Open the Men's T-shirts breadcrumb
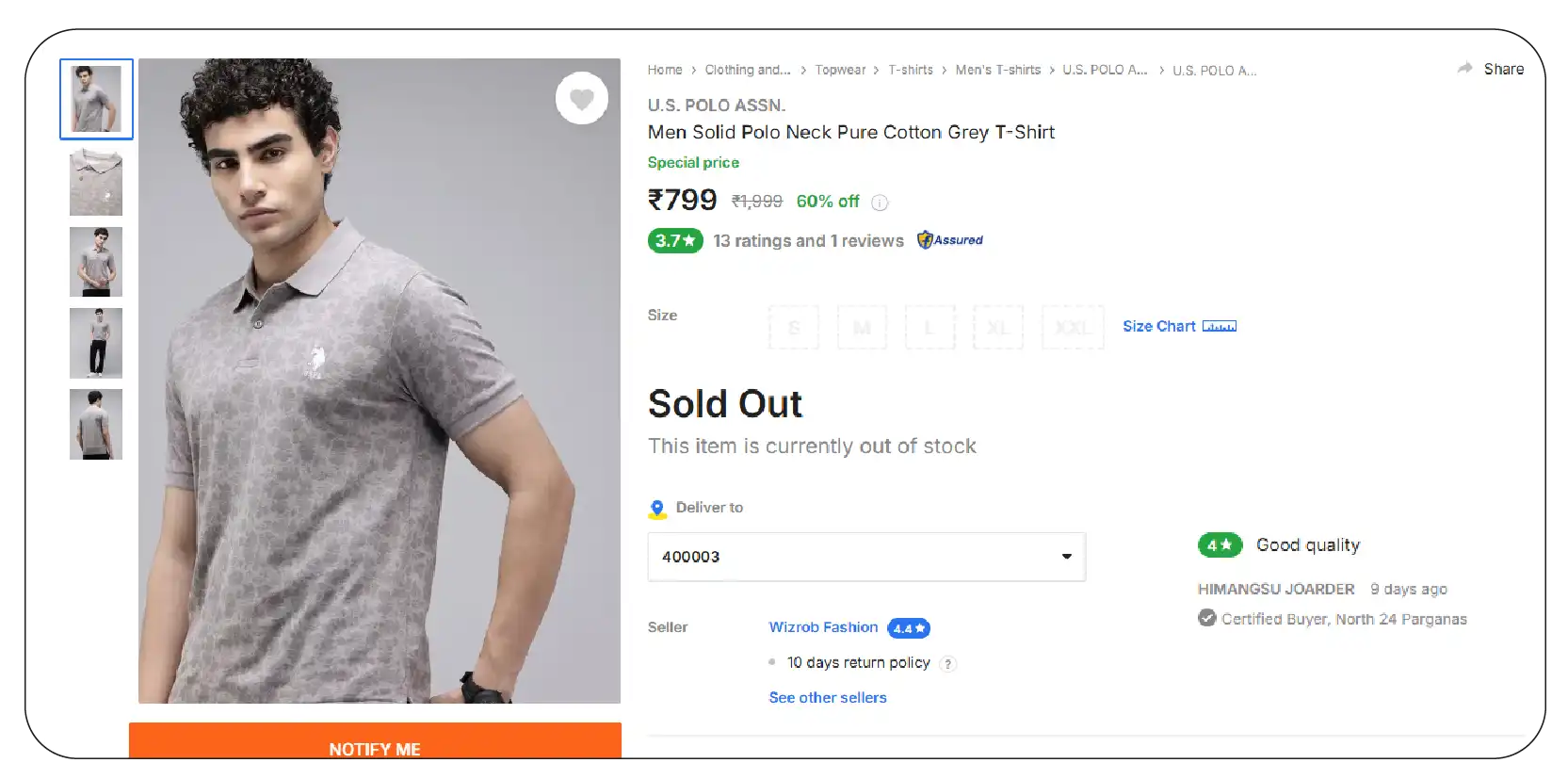This screenshot has height=779, width=1568. [x=997, y=70]
